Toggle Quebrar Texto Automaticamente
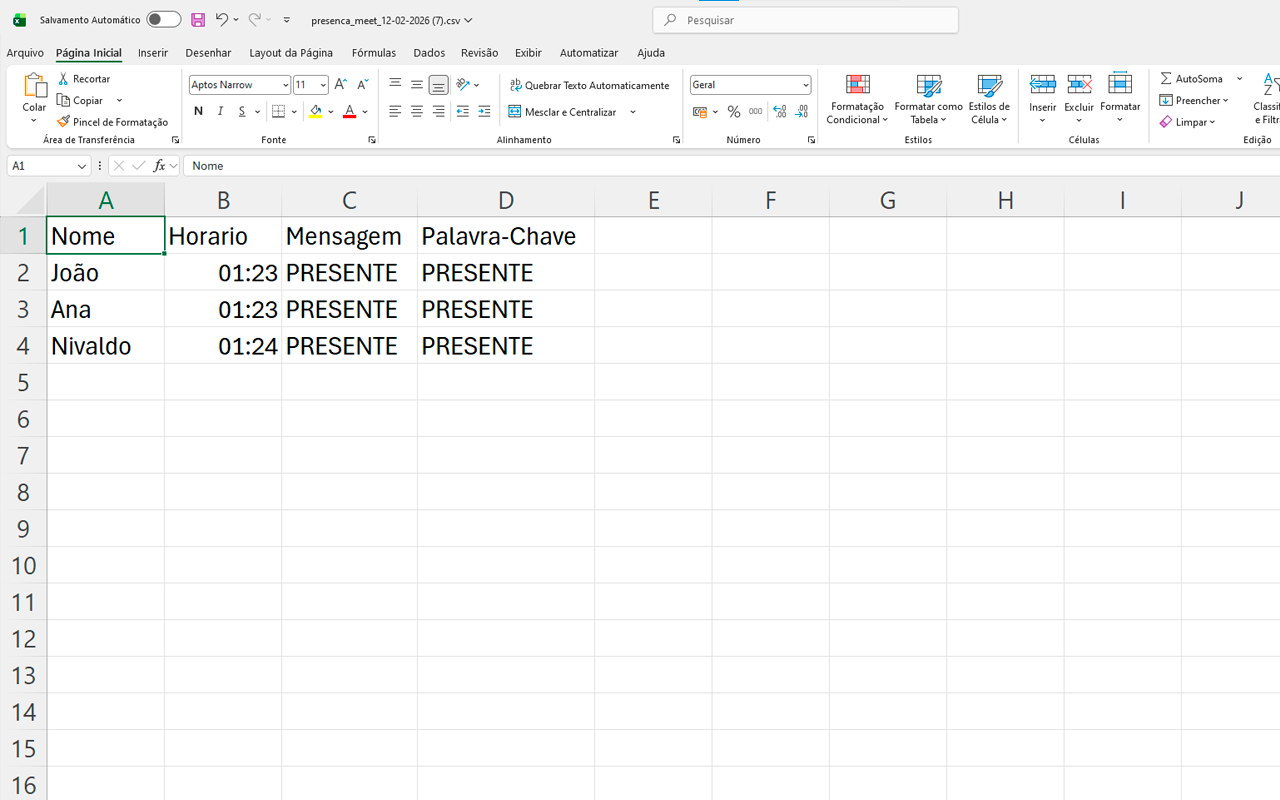Image resolution: width=1280 pixels, height=800 pixels. point(589,85)
